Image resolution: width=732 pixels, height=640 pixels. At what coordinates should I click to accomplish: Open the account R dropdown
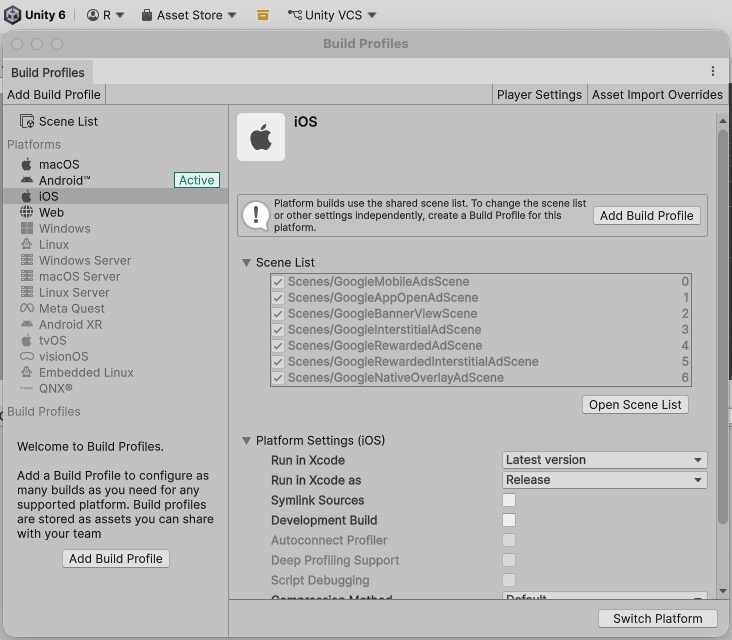[x=106, y=15]
